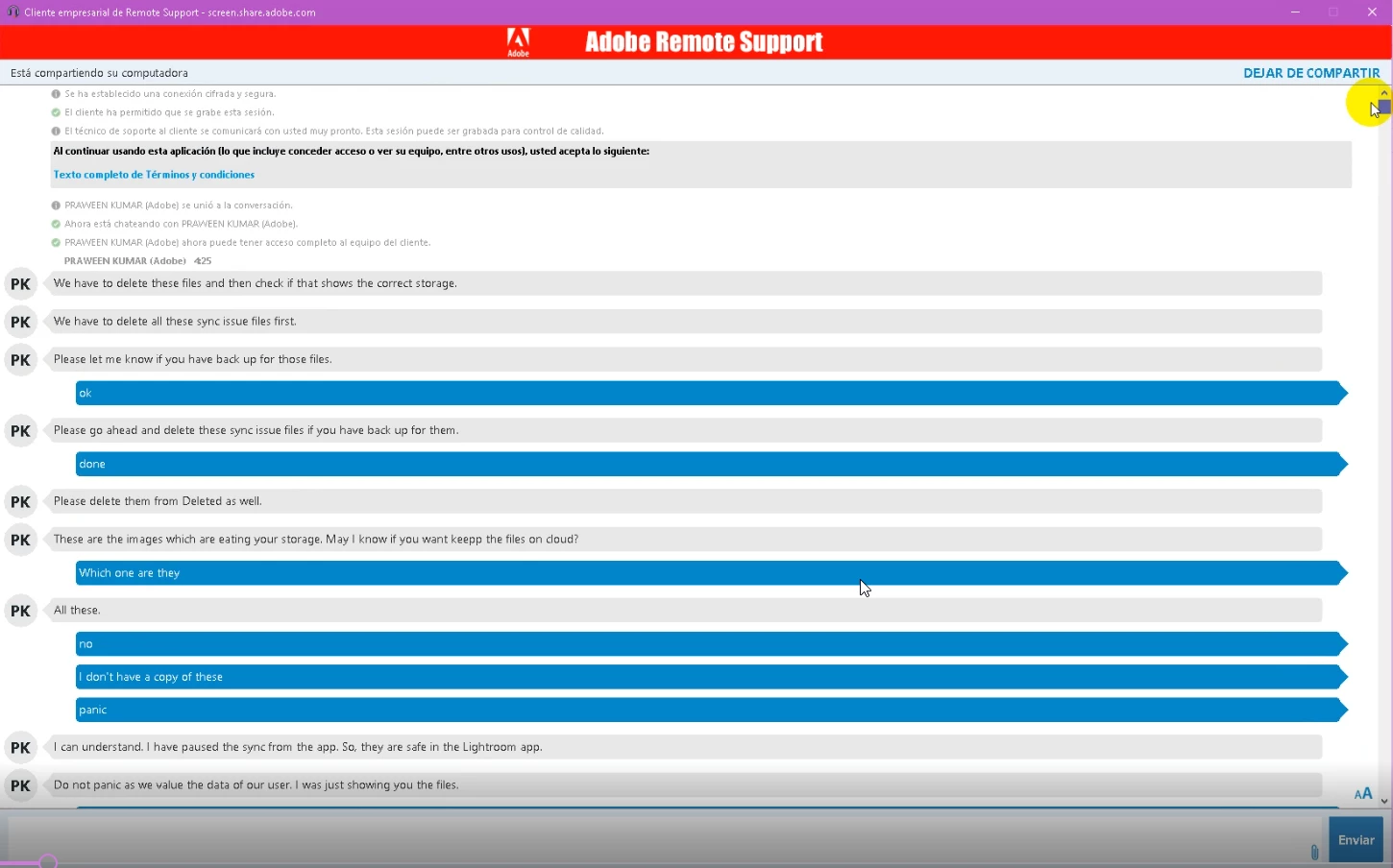Click the blue 'done' reply bubble
The width and height of the screenshot is (1393, 868).
click(x=711, y=464)
